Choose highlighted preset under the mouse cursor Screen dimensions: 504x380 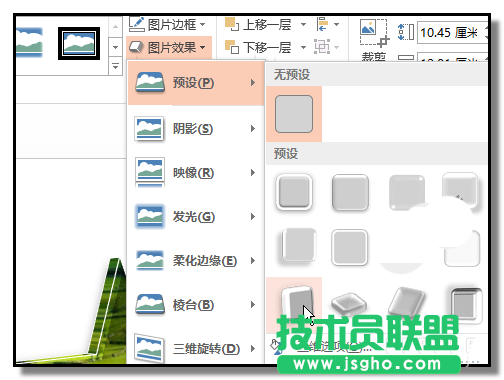coord(294,305)
